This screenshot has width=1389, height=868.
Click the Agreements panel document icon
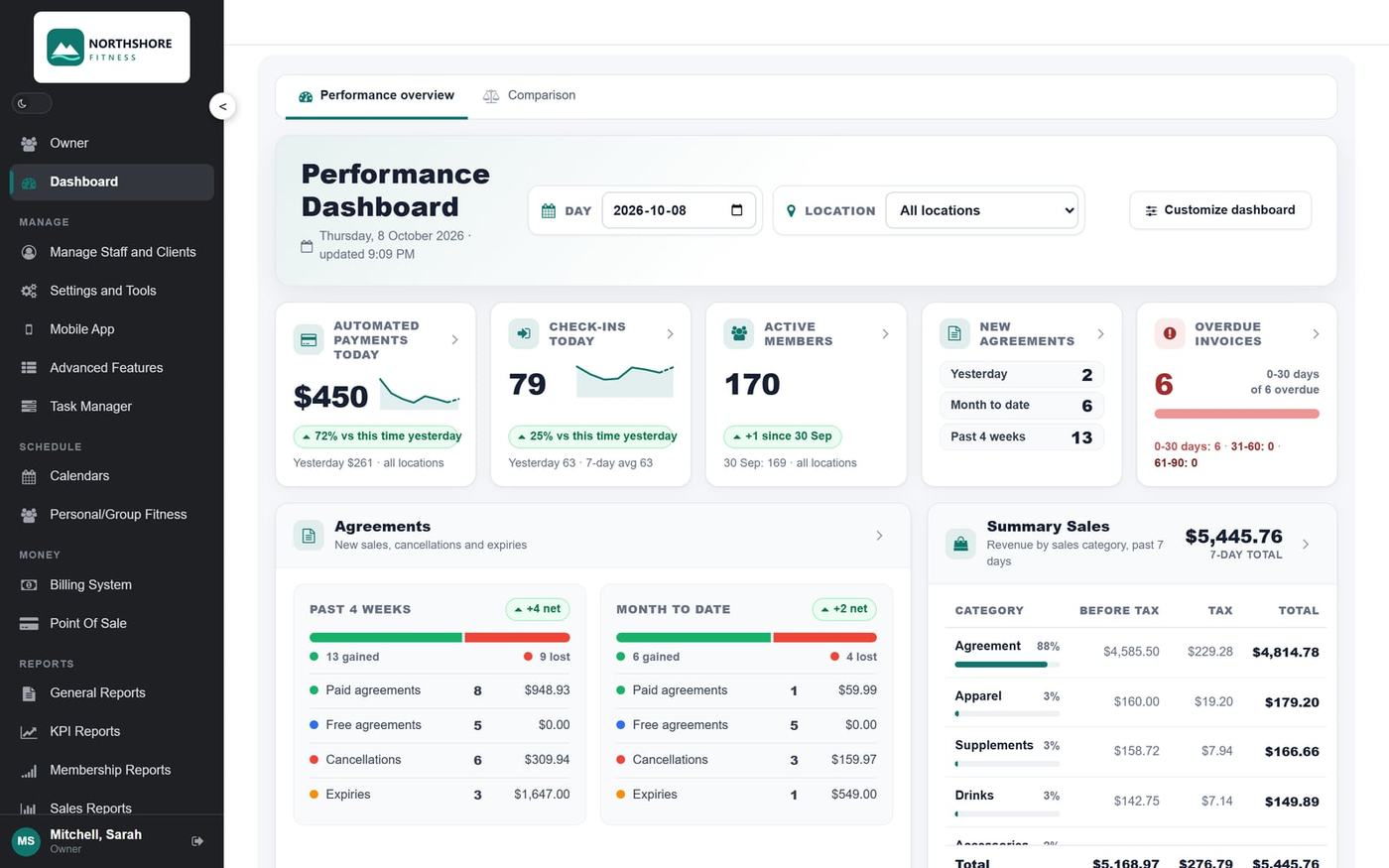click(x=309, y=536)
